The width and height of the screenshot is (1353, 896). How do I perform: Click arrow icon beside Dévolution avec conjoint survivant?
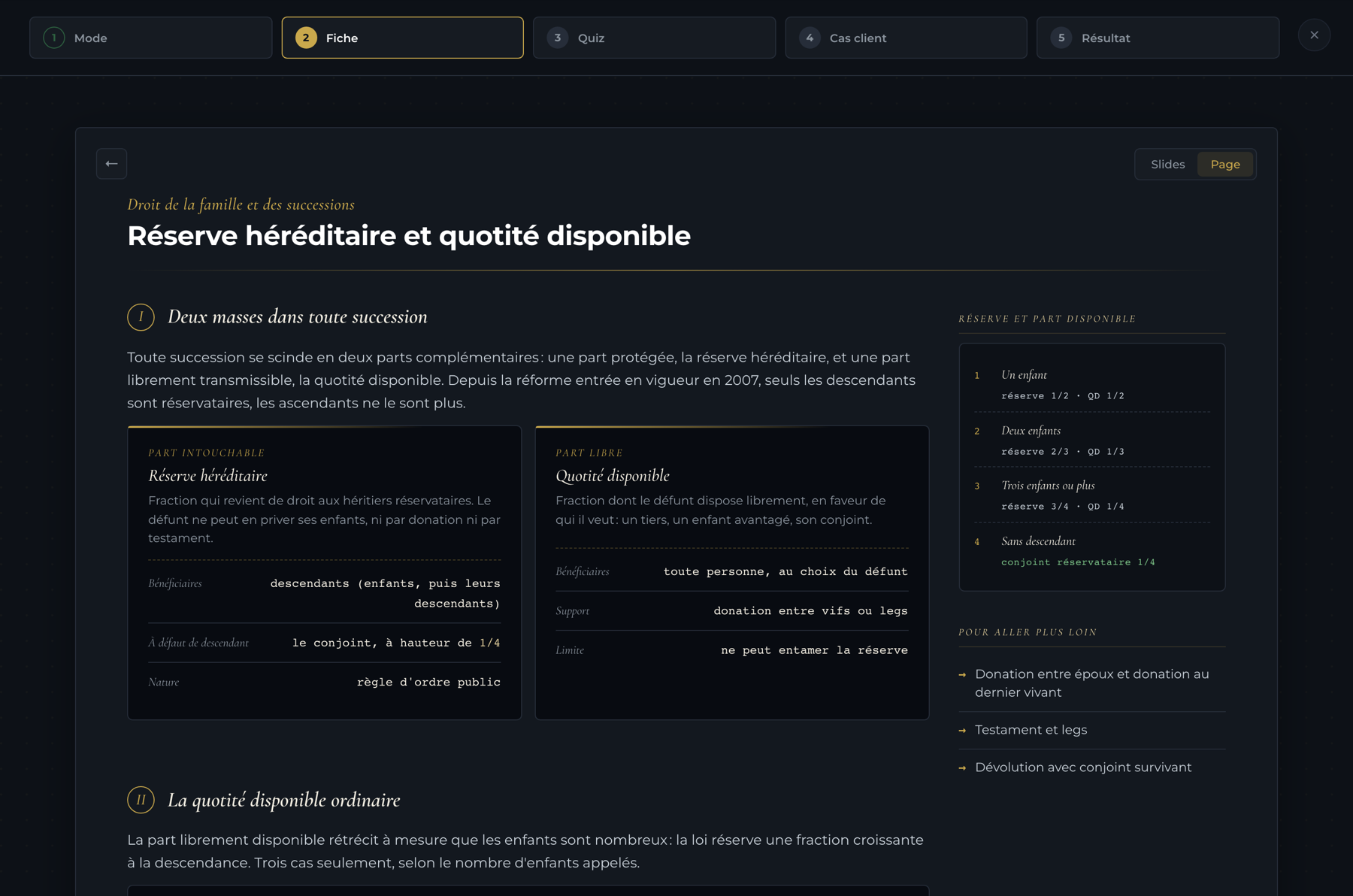coord(962,768)
